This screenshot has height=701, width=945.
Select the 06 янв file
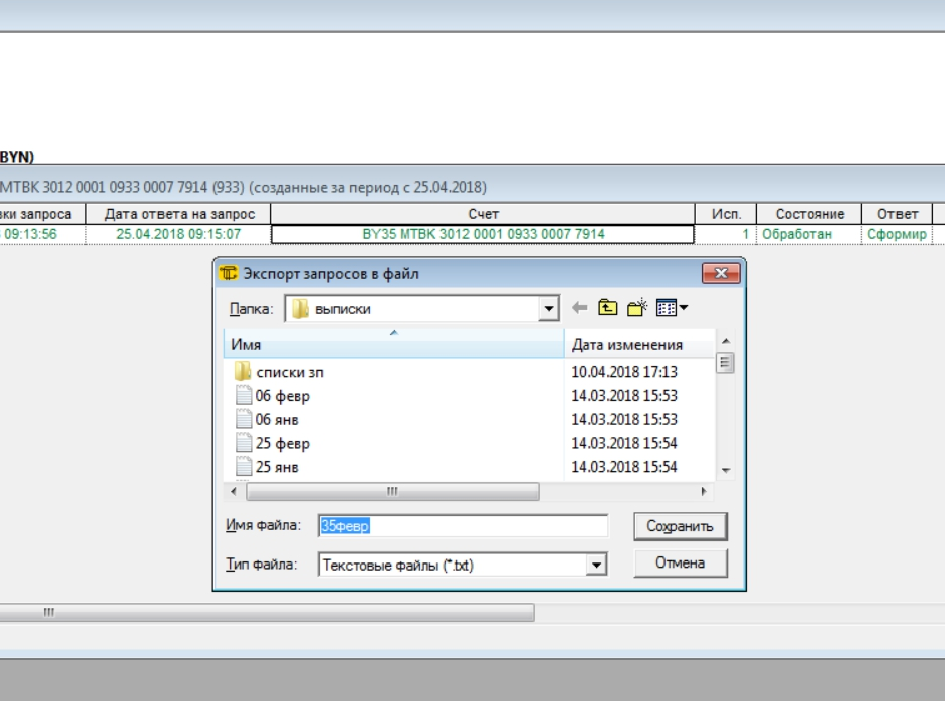(277, 420)
